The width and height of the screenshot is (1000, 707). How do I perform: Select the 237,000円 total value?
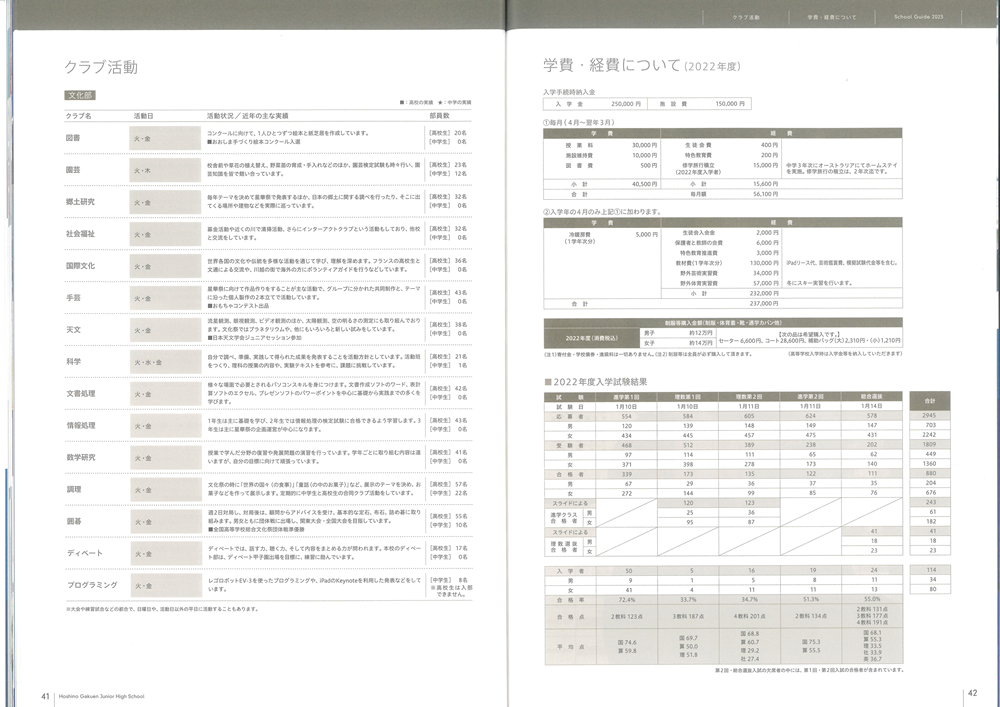click(x=764, y=303)
